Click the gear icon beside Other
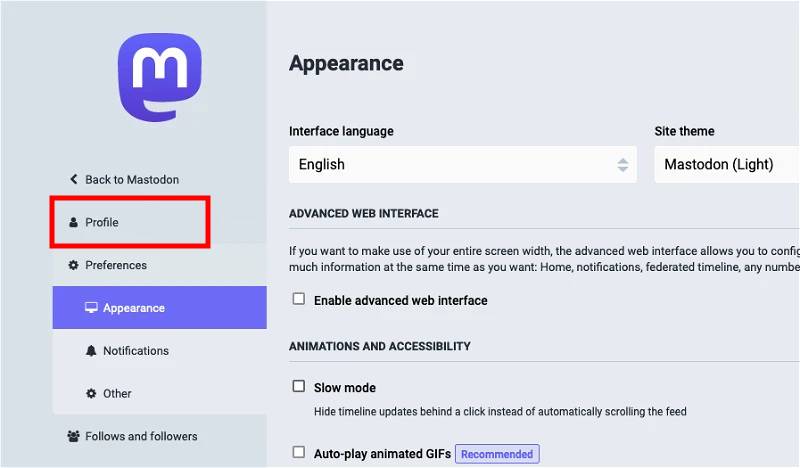This screenshot has height=468, width=800. (x=91, y=393)
